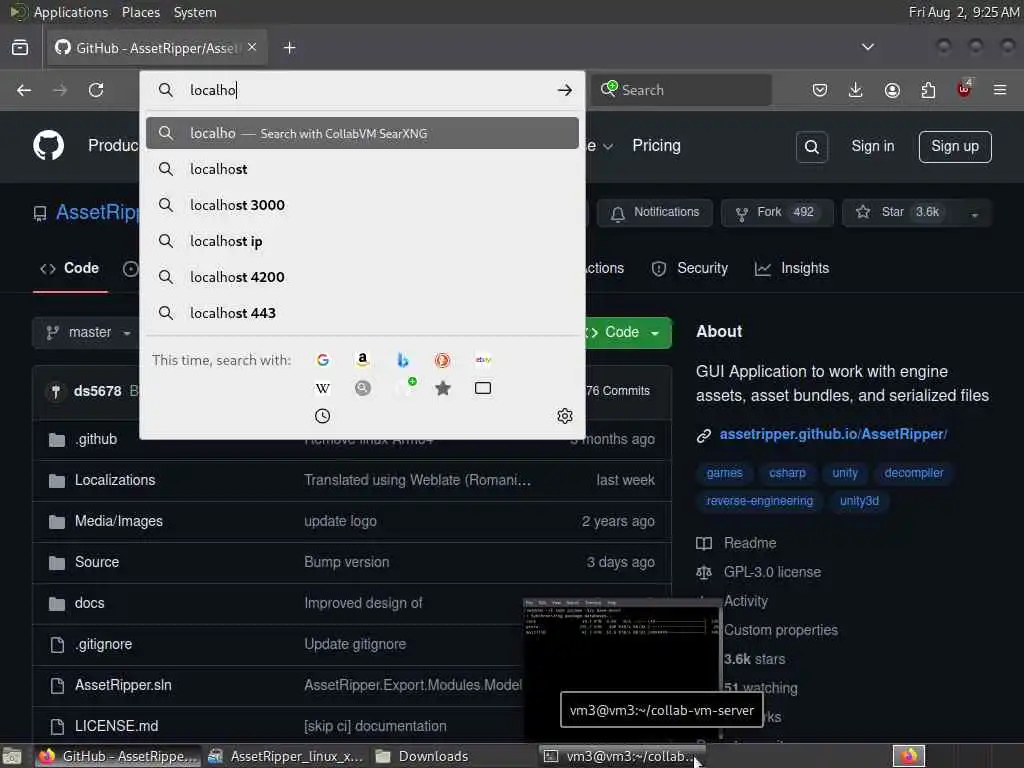1024x768 pixels.
Task: Open search settings gear in dropdown
Action: coord(565,416)
